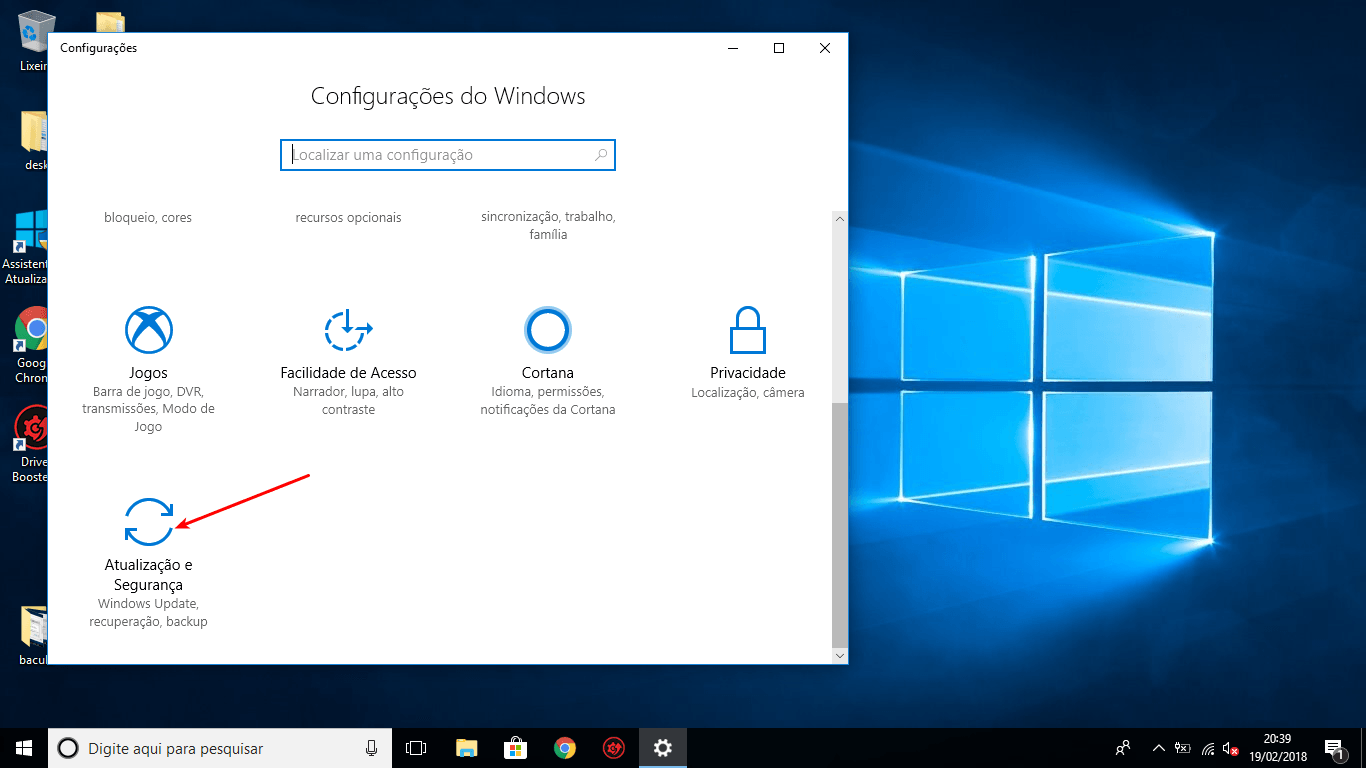Launch Chrome from the taskbar
This screenshot has height=768, width=1366.
coord(565,748)
